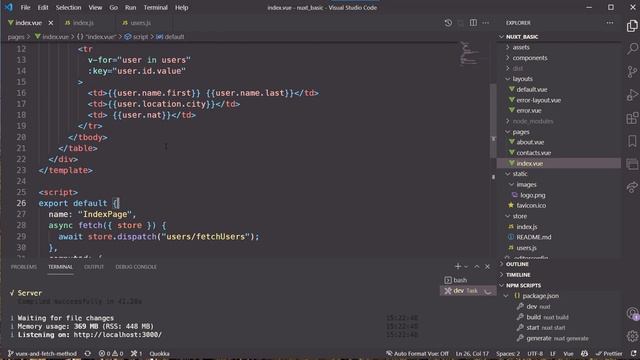Image resolution: width=640 pixels, height=360 pixels.
Task: Switch to the PROBLEMS panel tab
Action: [24, 267]
